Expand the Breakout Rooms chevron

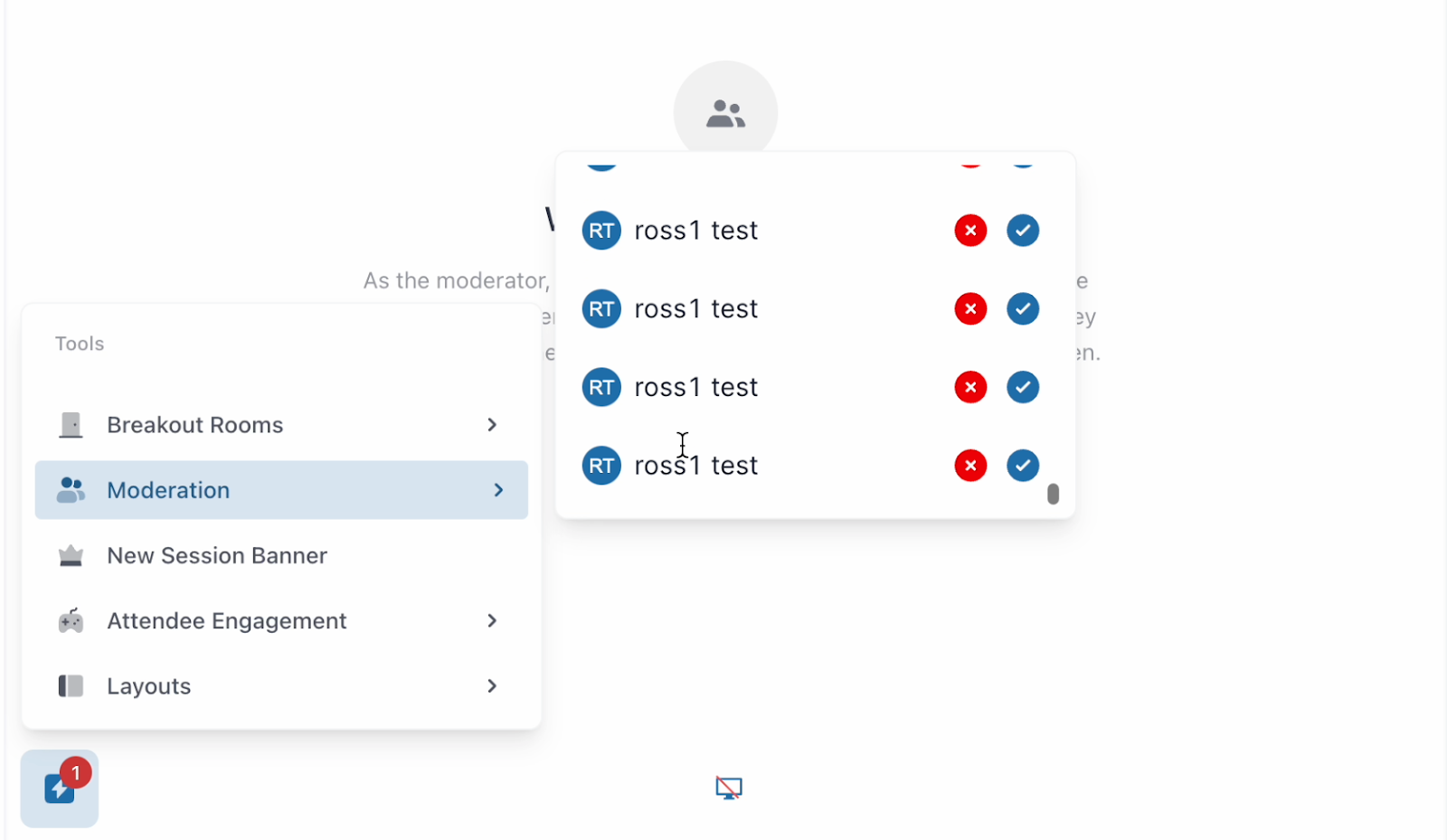coord(491,424)
